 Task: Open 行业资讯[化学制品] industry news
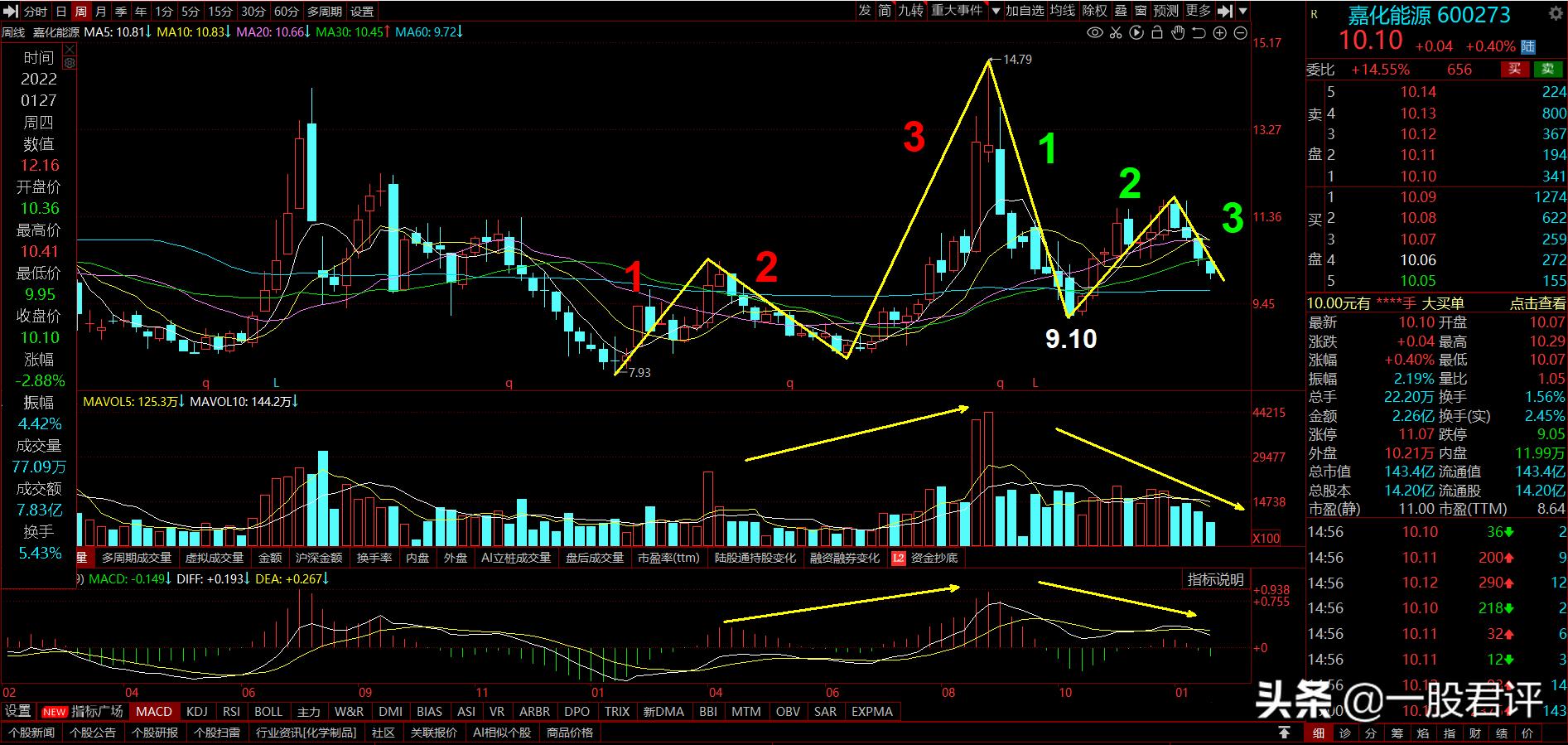pyautogui.click(x=306, y=733)
